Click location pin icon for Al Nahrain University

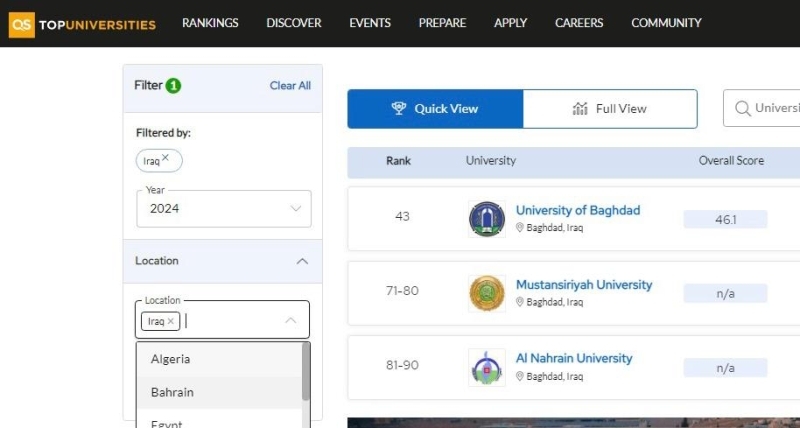(x=520, y=376)
